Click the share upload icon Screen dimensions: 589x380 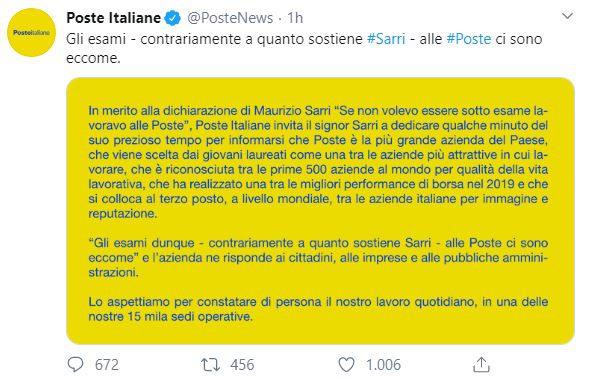click(481, 364)
